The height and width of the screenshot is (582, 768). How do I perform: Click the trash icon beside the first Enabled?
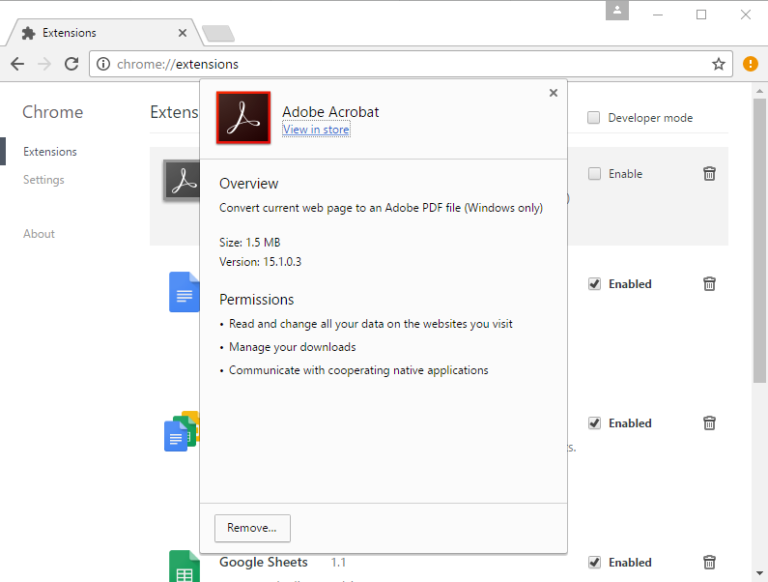point(709,284)
